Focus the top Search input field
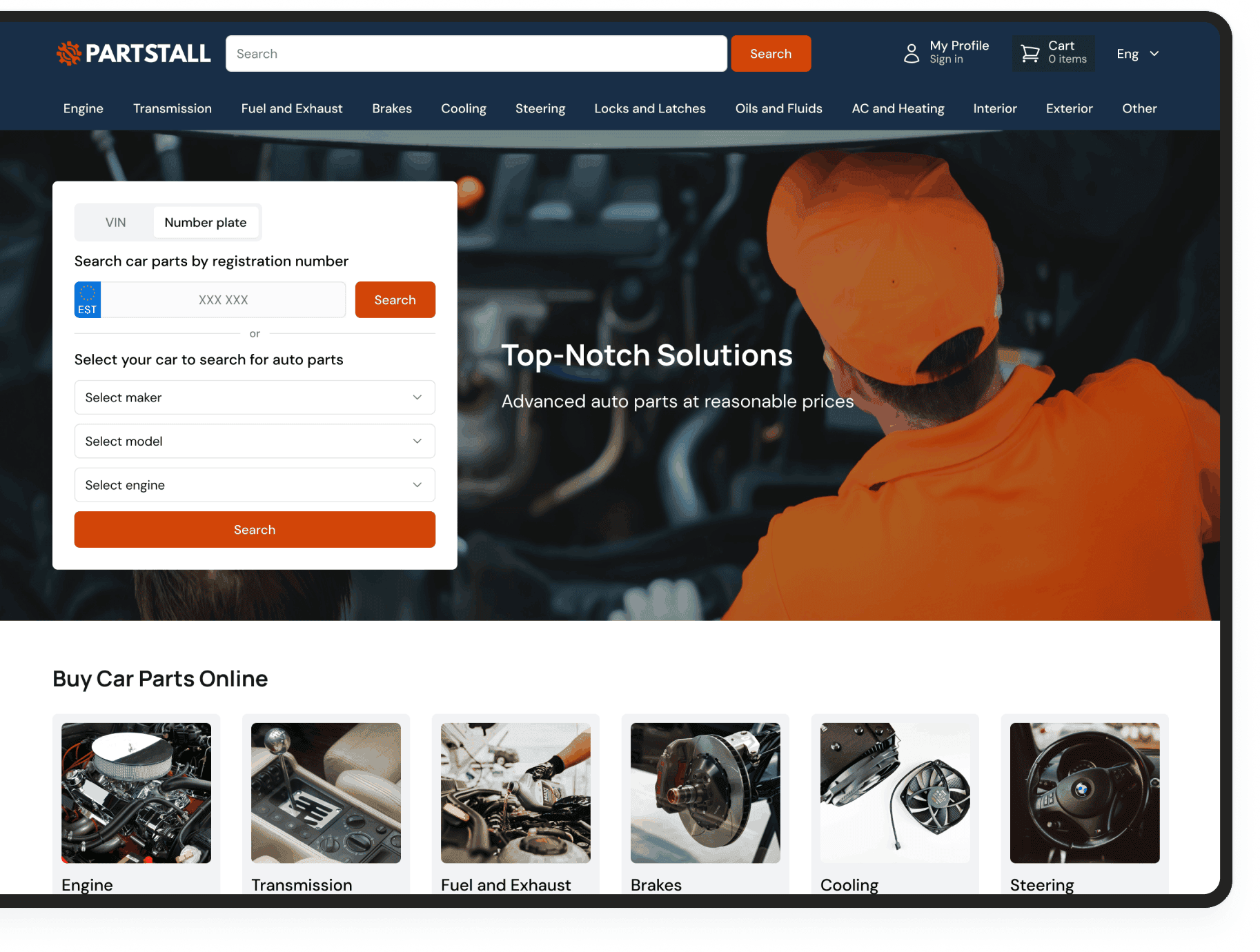Screen dimensions: 1260x952 (476, 54)
